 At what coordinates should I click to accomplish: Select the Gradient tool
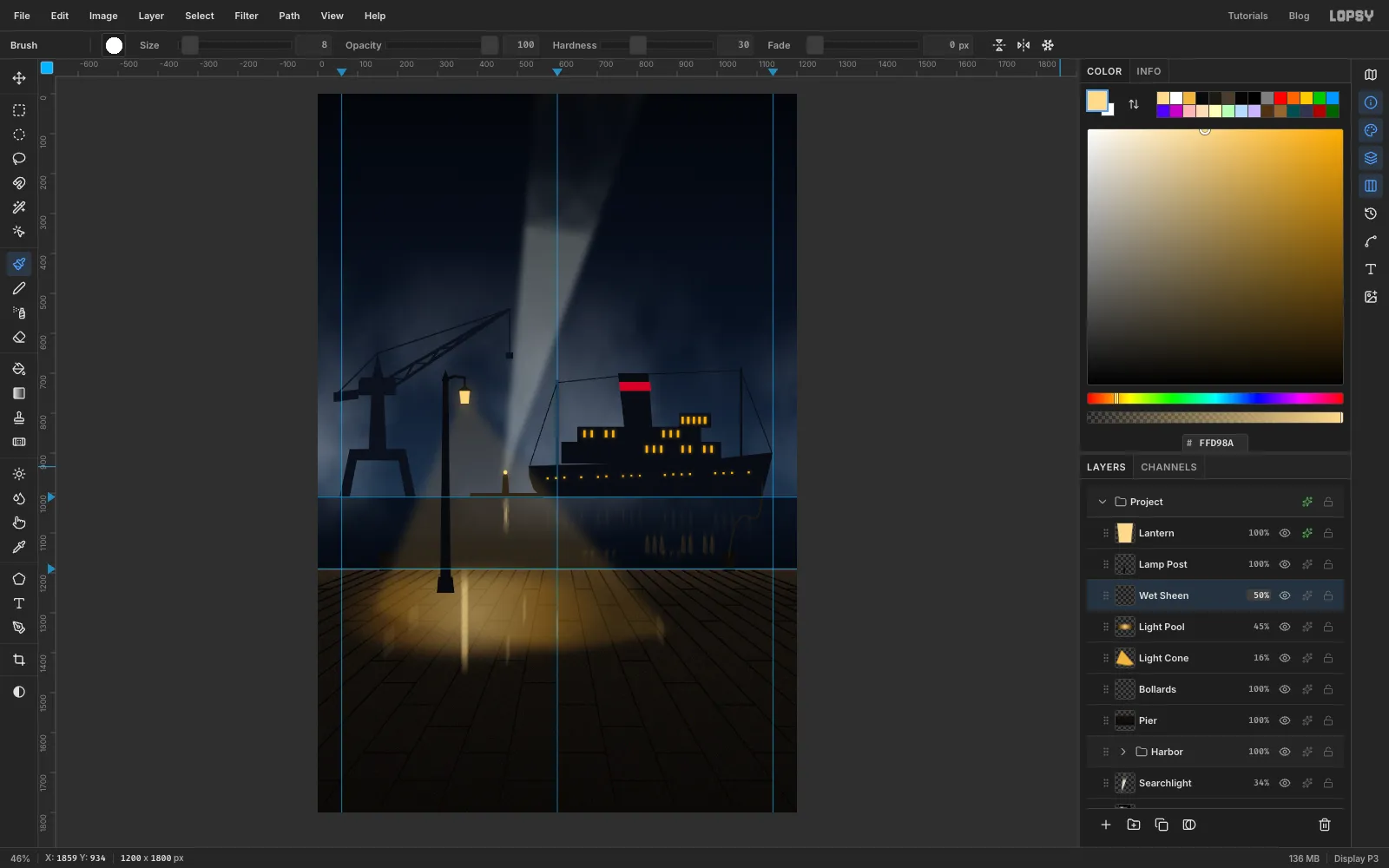[19, 393]
